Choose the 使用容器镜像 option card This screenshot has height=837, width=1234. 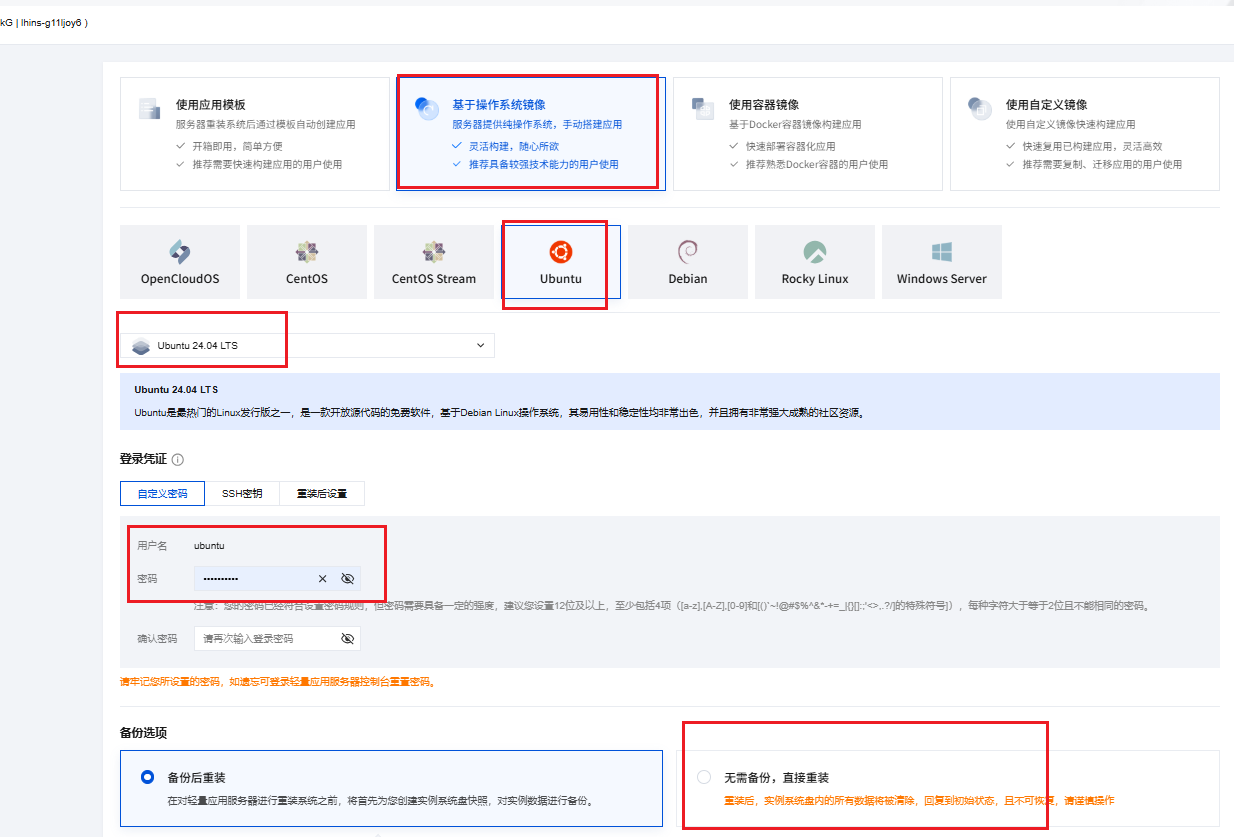click(x=808, y=134)
